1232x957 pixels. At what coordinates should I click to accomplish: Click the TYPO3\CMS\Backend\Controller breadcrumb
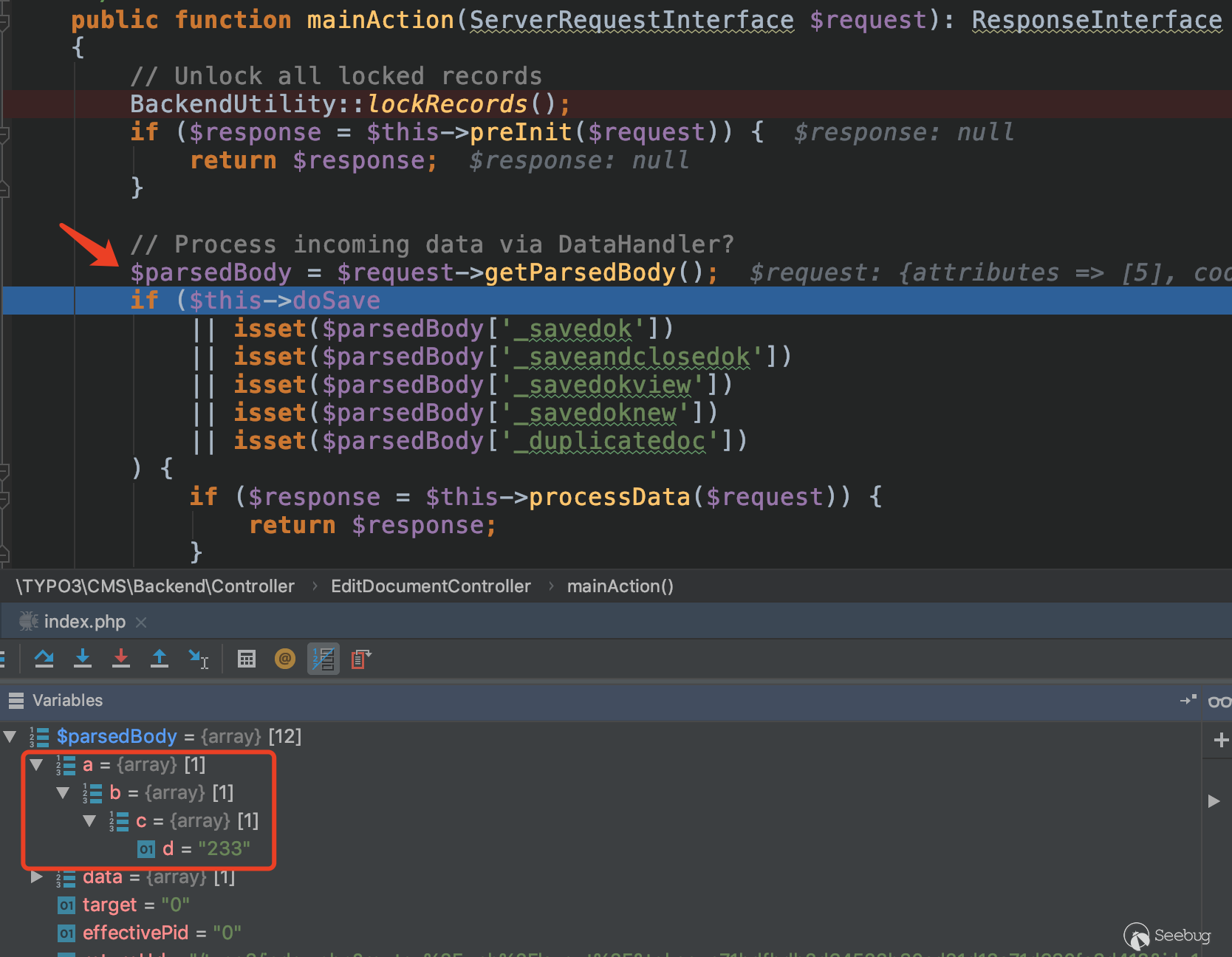[155, 586]
